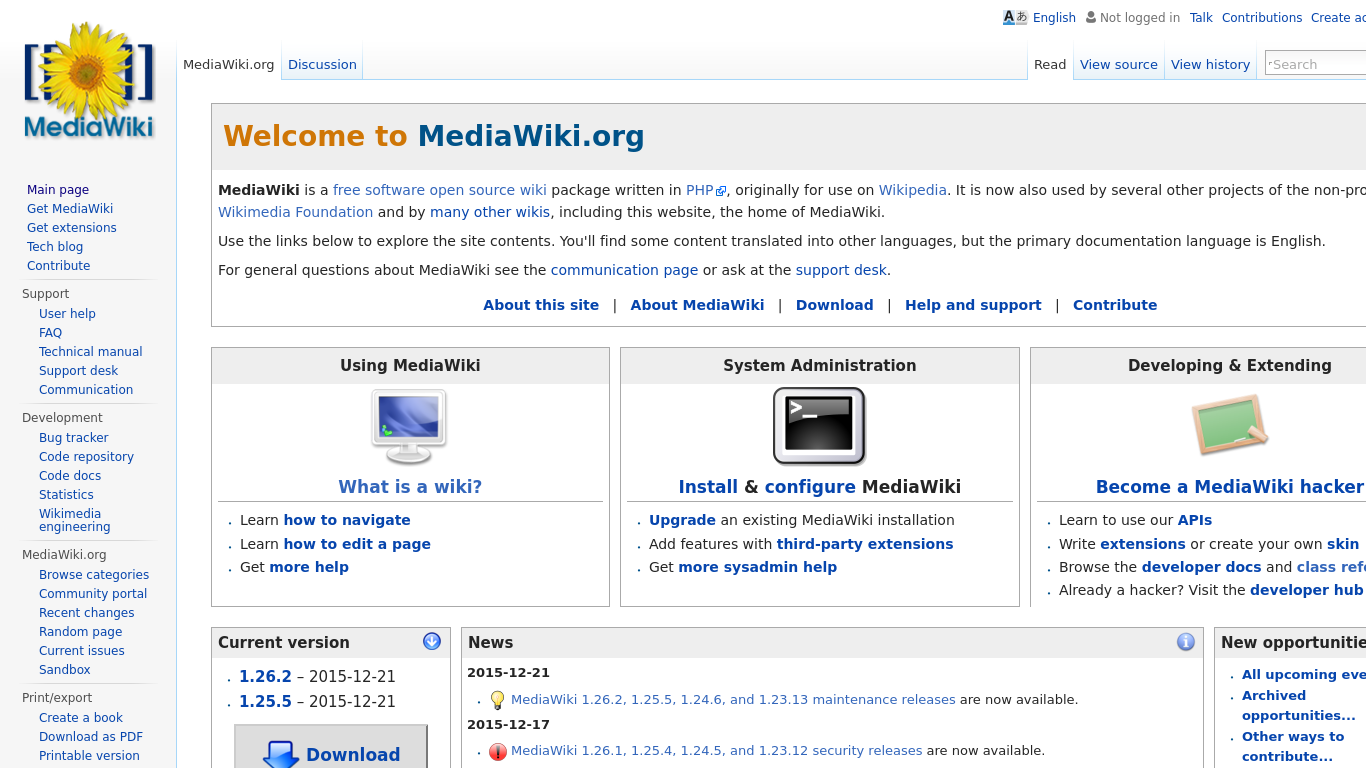This screenshot has width=1366, height=768.
Task: Click the English language link
Action: 1054,18
